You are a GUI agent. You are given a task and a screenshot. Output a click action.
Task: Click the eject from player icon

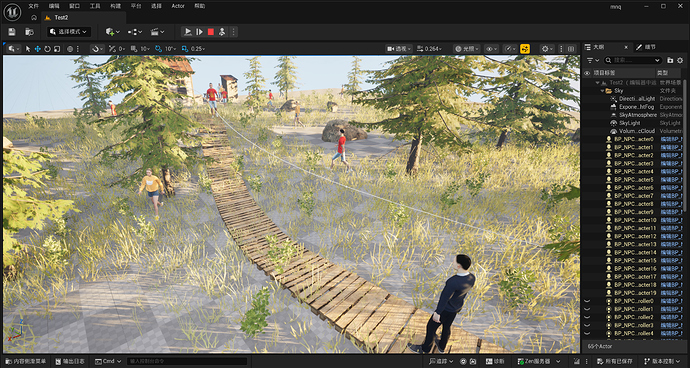pos(222,32)
